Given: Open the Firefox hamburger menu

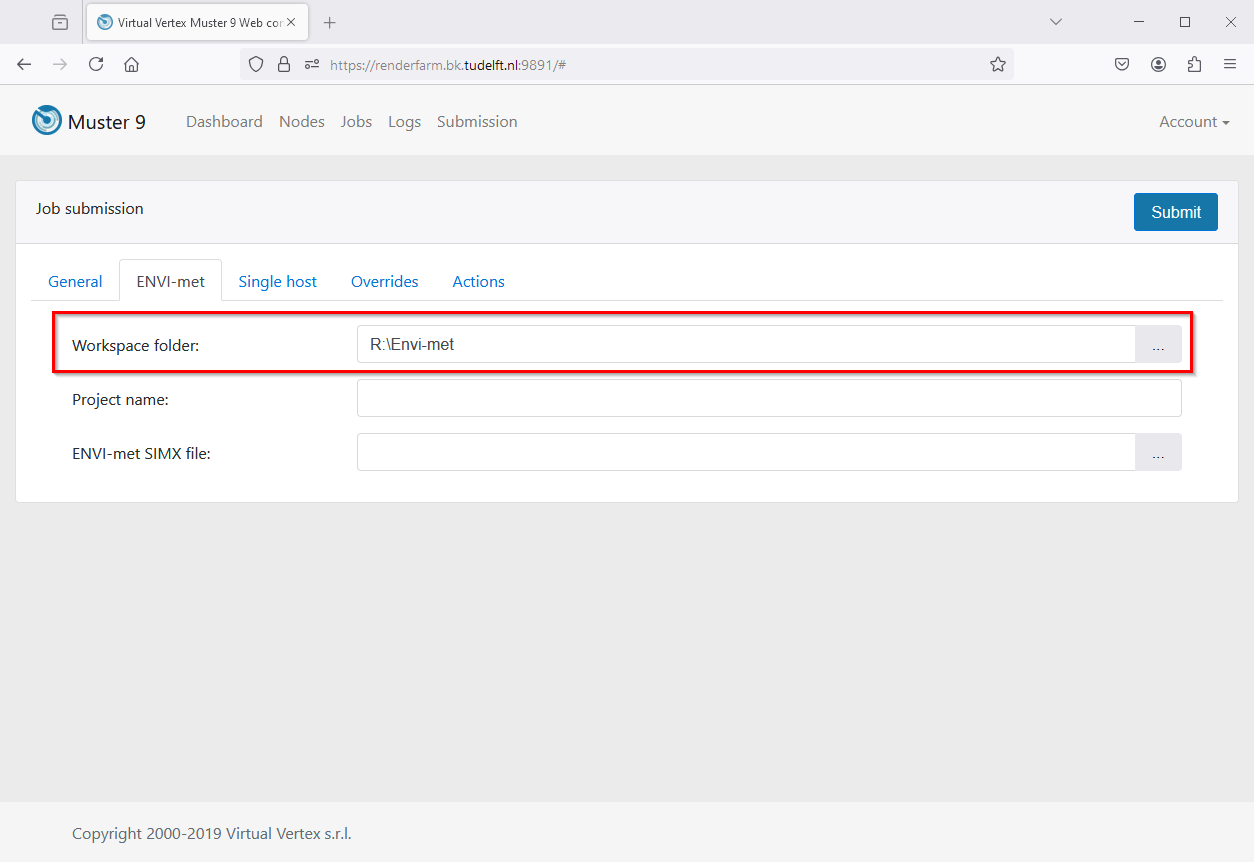Looking at the screenshot, I should coord(1229,63).
